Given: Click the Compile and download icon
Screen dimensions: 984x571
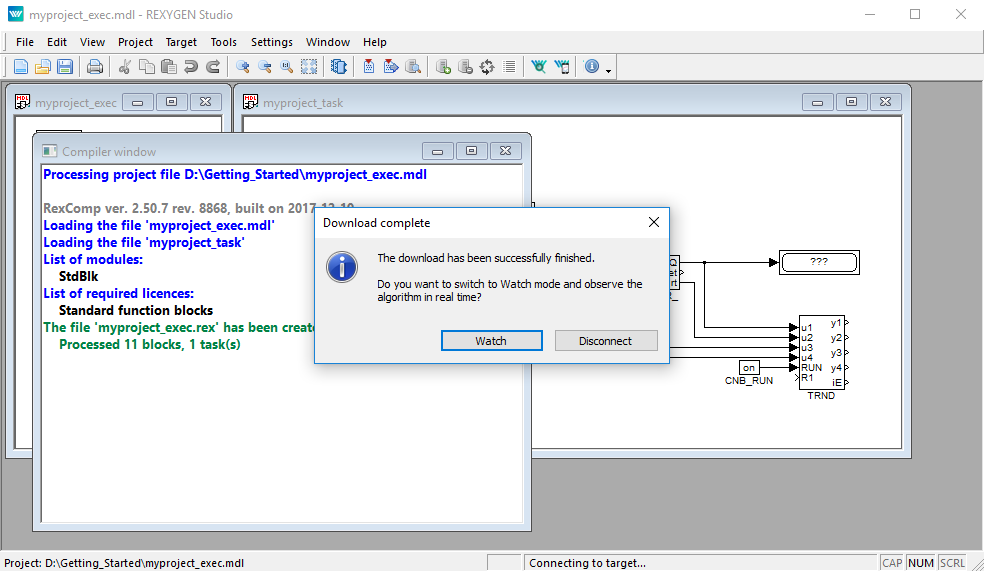Looking at the screenshot, I should [391, 67].
